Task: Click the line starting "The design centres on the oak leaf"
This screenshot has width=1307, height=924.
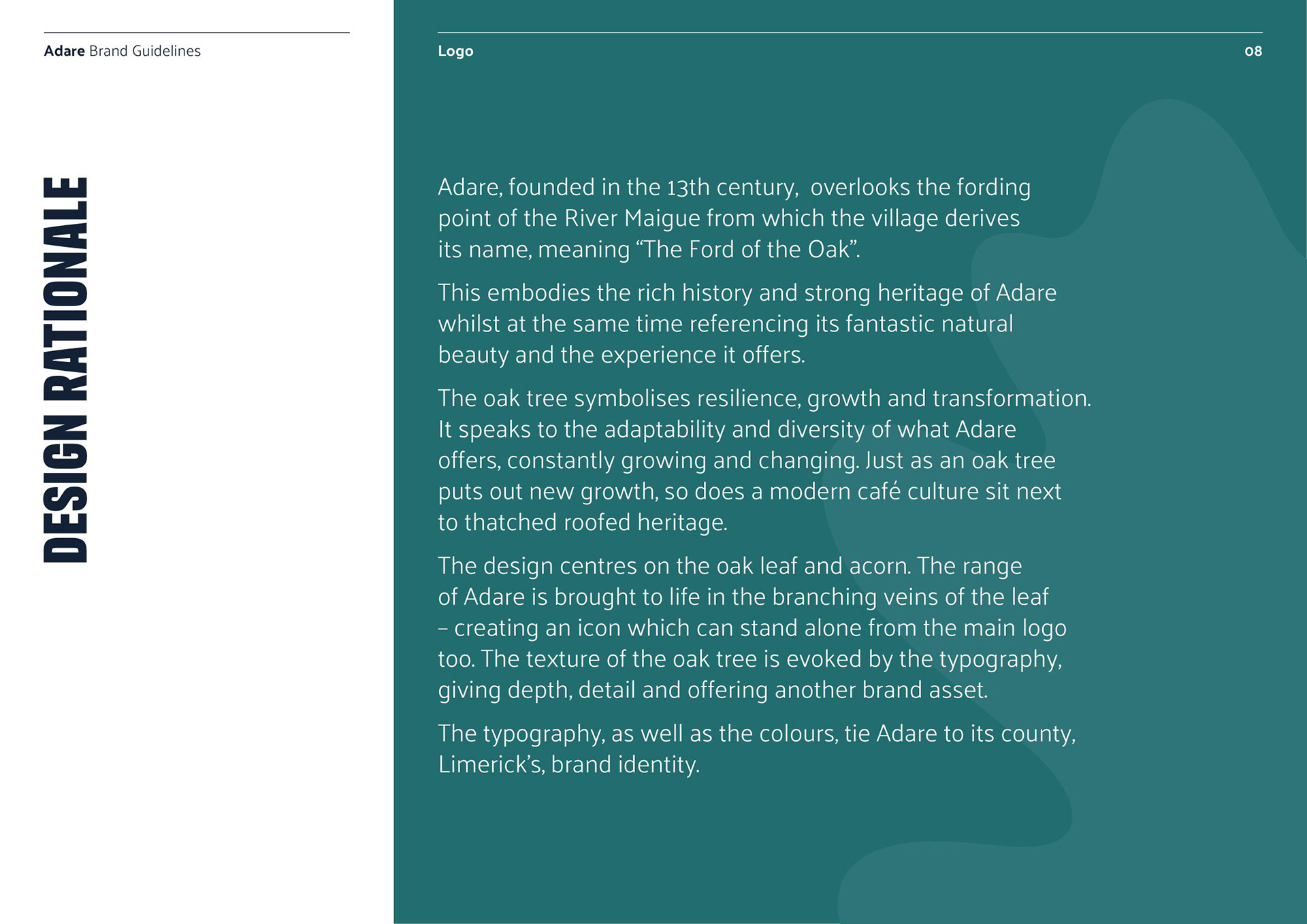Action: point(730,566)
